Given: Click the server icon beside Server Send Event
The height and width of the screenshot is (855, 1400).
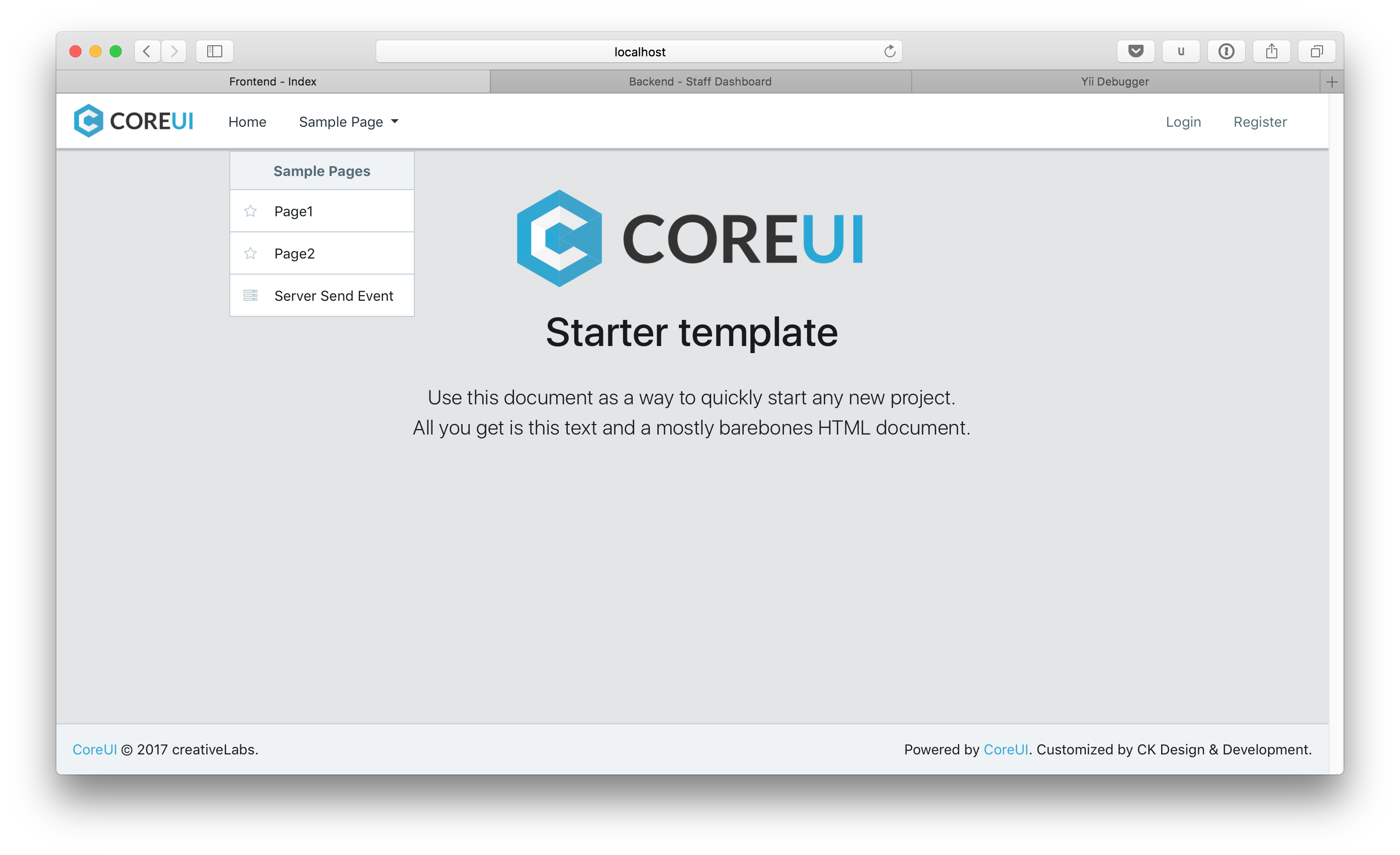Looking at the screenshot, I should pos(250,295).
